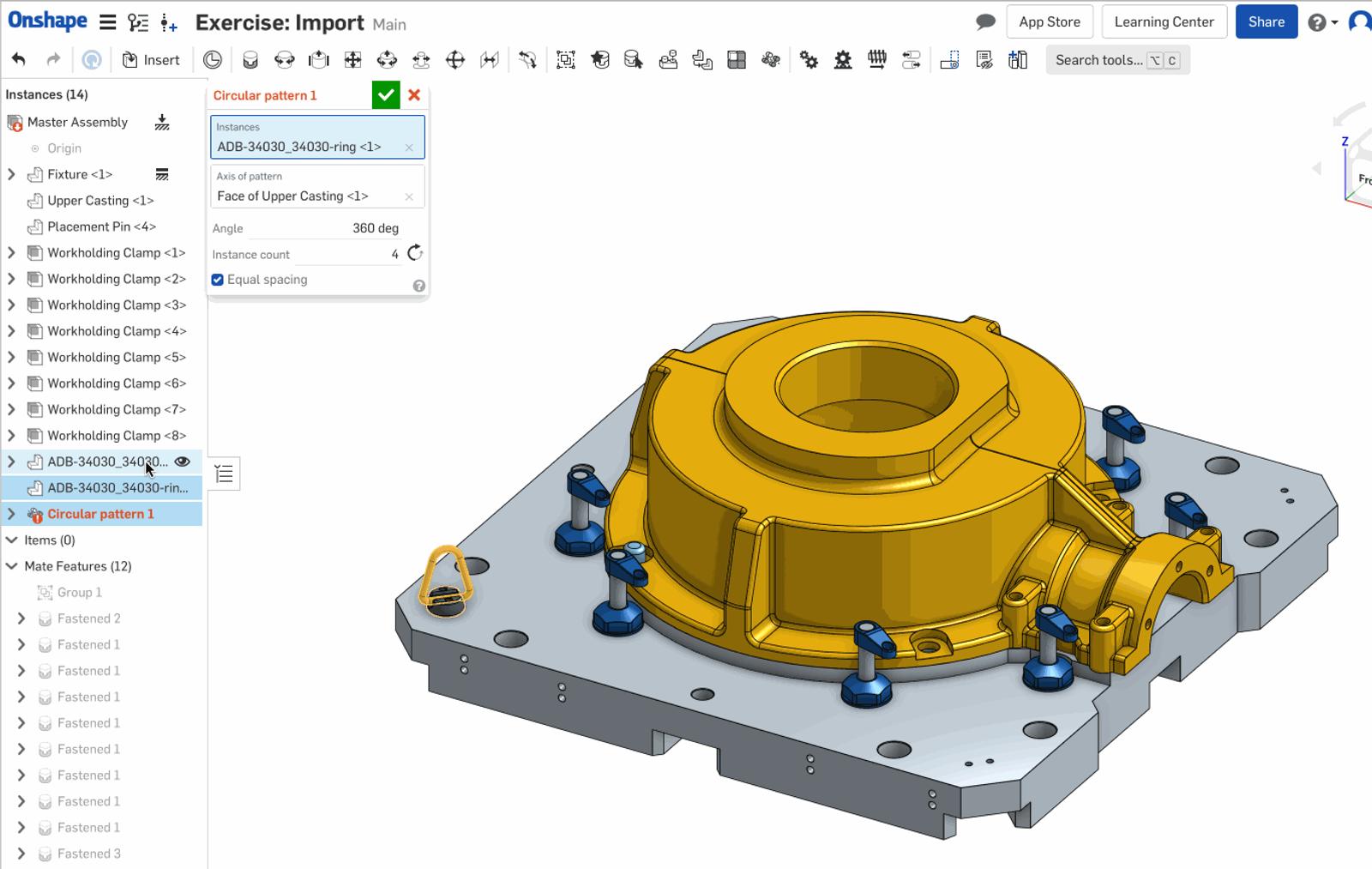Select the gear relation tool icon

pos(809,59)
